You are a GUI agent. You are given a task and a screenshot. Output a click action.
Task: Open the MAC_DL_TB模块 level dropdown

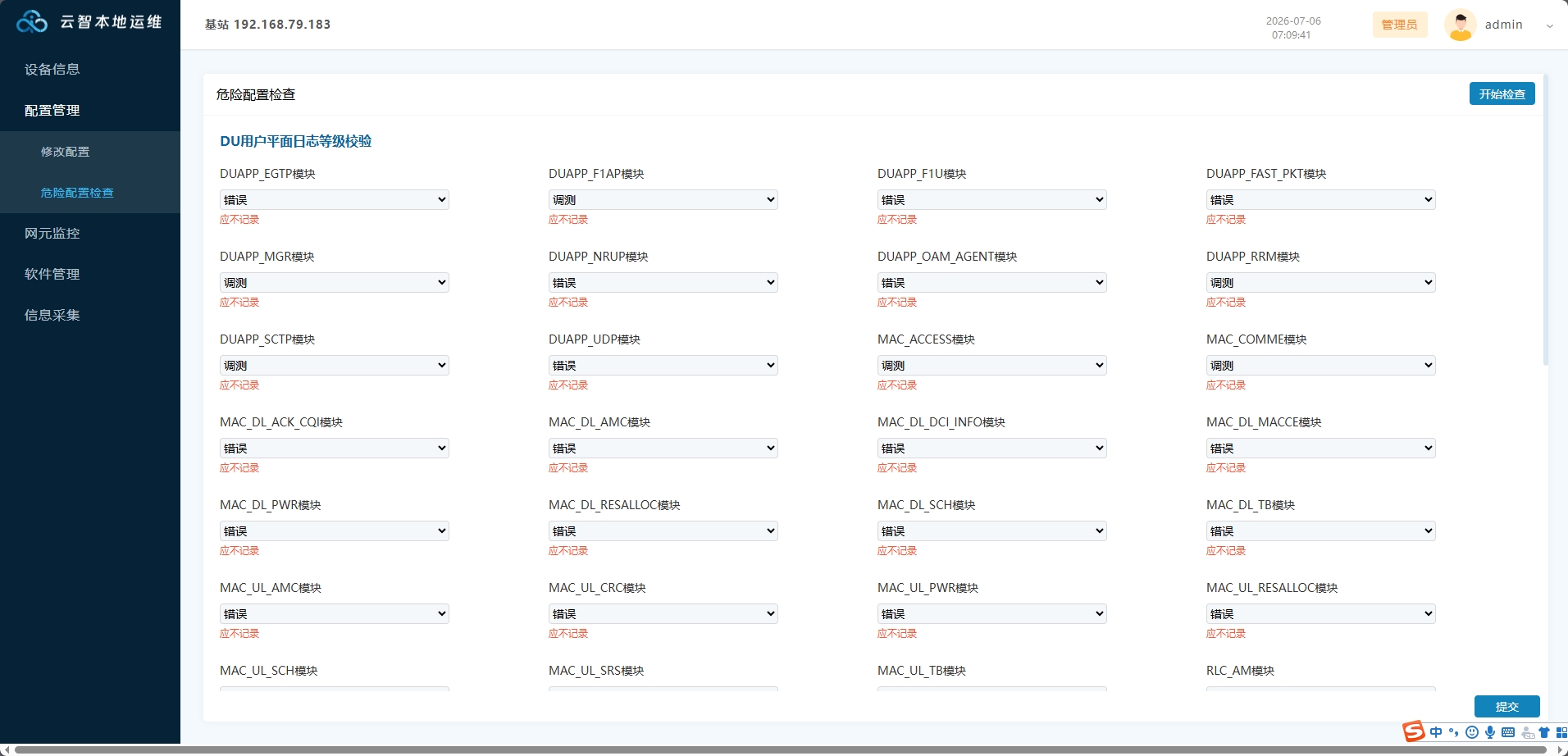tap(1321, 531)
